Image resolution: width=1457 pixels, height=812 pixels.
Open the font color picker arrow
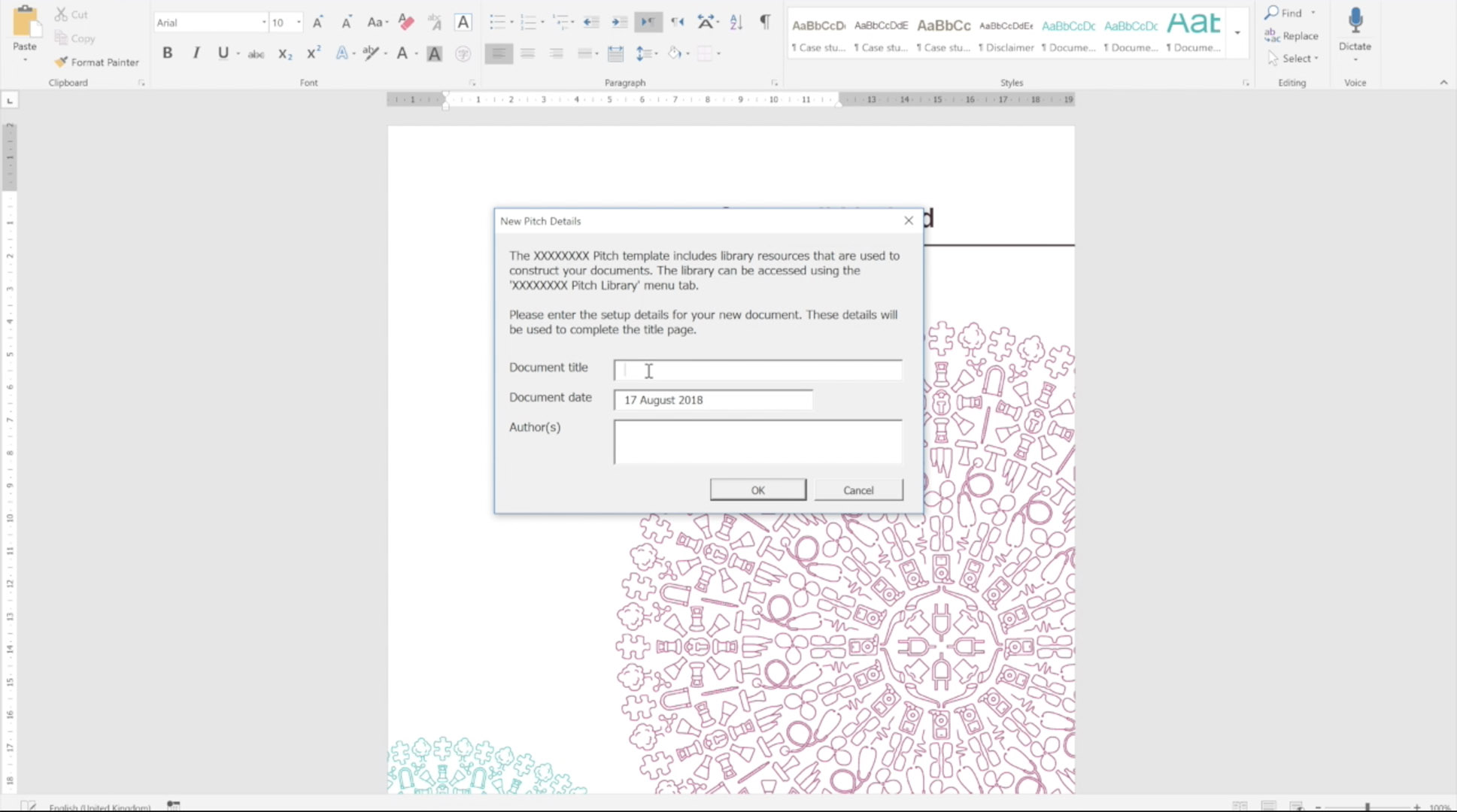point(416,53)
